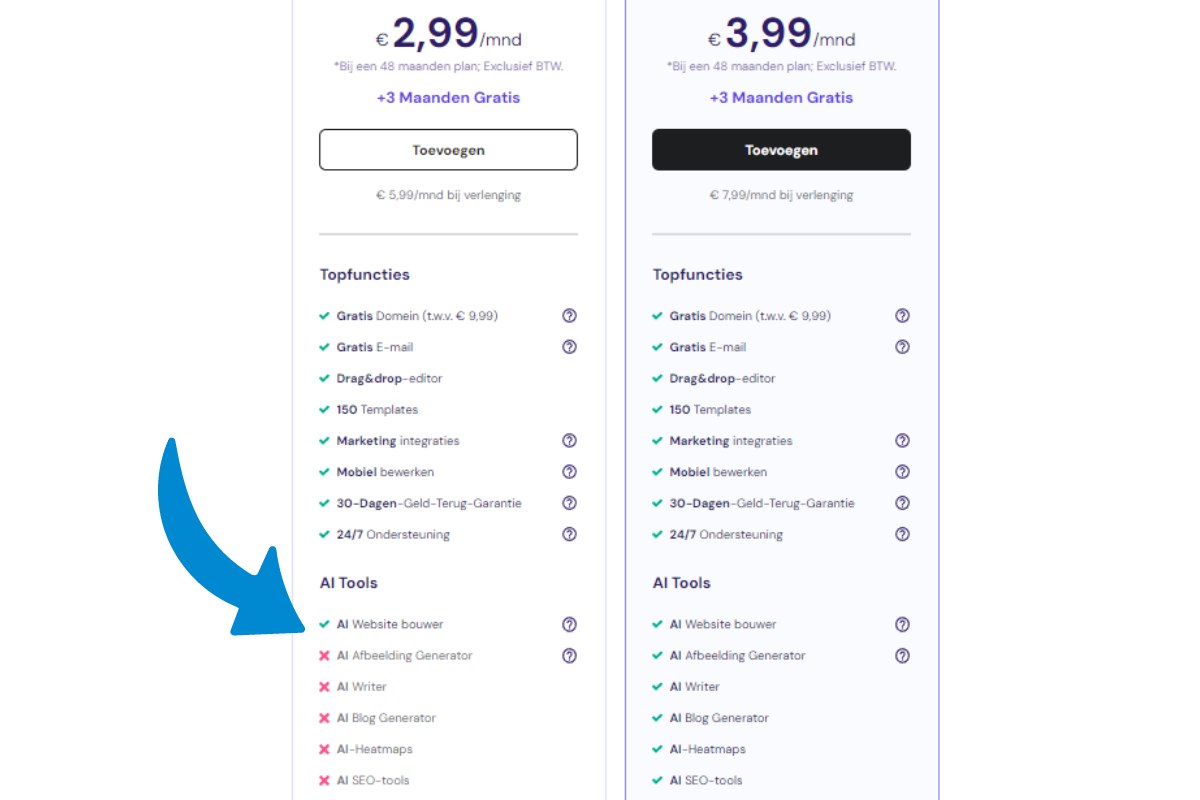Open help tooltip for Gratis Domein in left plan
Viewport: 1200px width, 800px height.
[x=569, y=316]
